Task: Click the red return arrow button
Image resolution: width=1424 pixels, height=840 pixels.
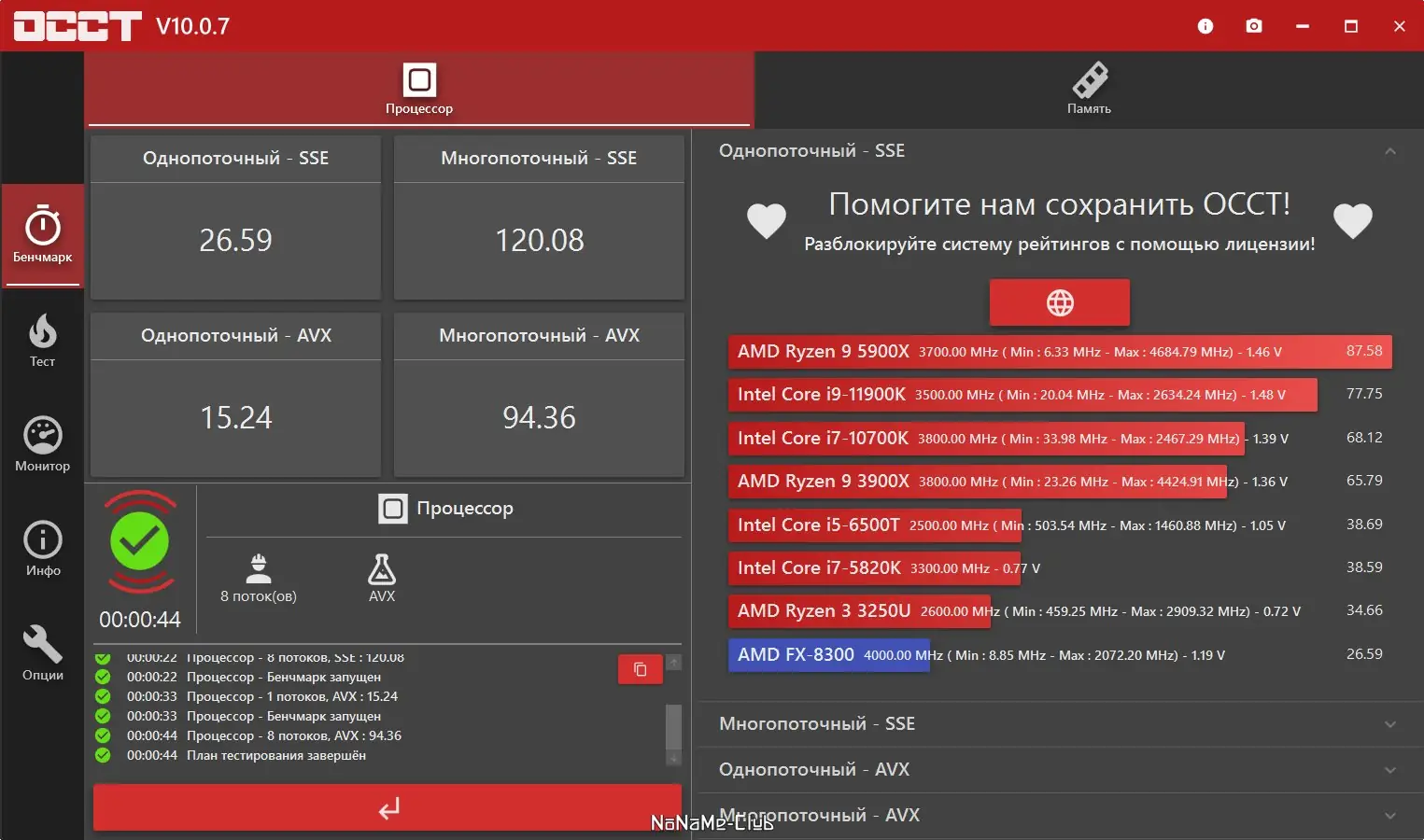Action: click(388, 807)
